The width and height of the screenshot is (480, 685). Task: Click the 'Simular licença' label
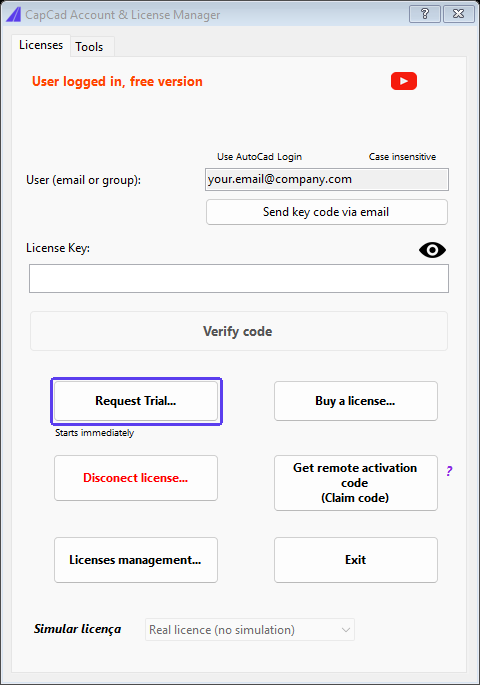tap(77, 629)
